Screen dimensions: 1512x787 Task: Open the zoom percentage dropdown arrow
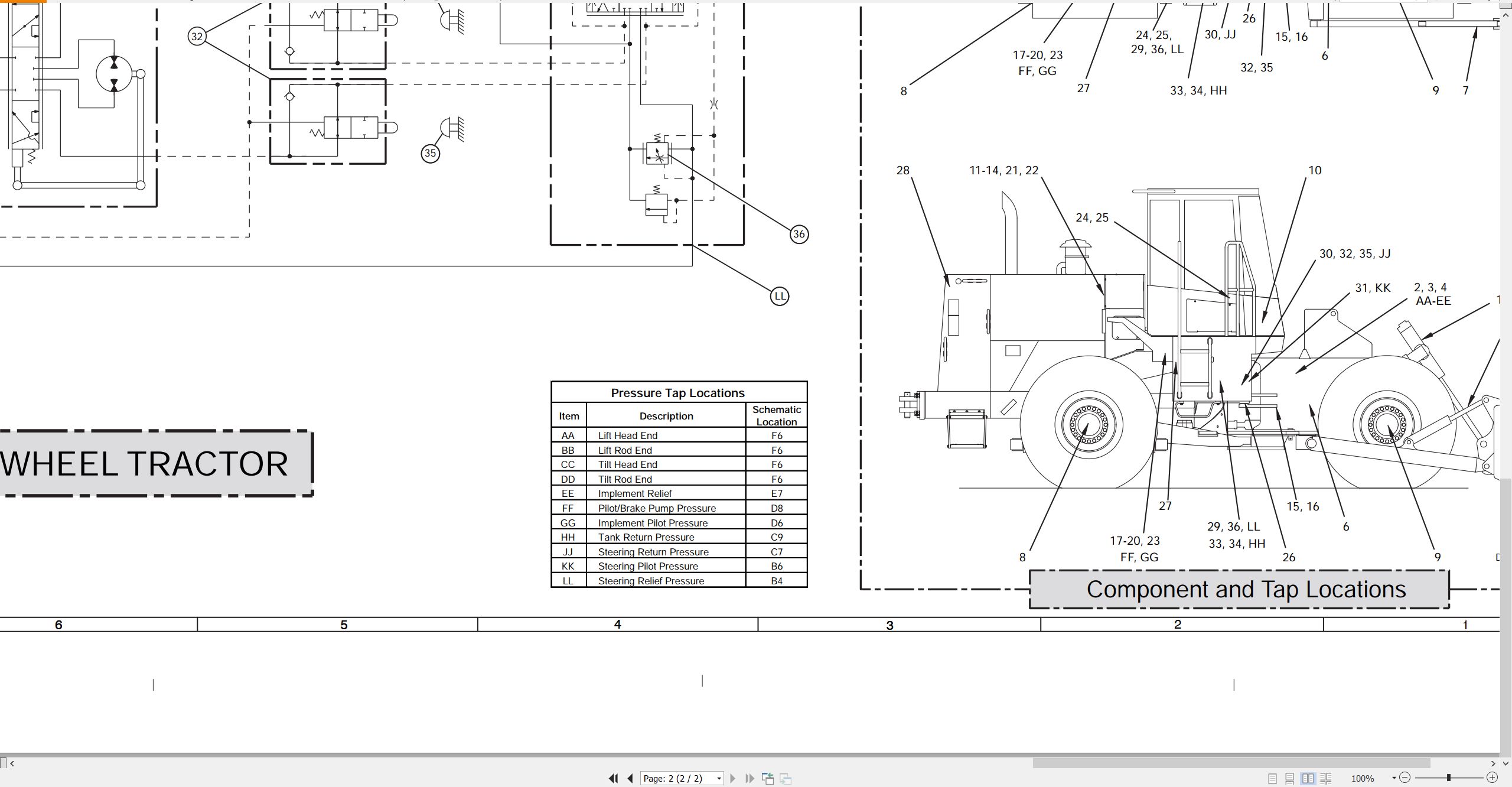pyautogui.click(x=1394, y=778)
